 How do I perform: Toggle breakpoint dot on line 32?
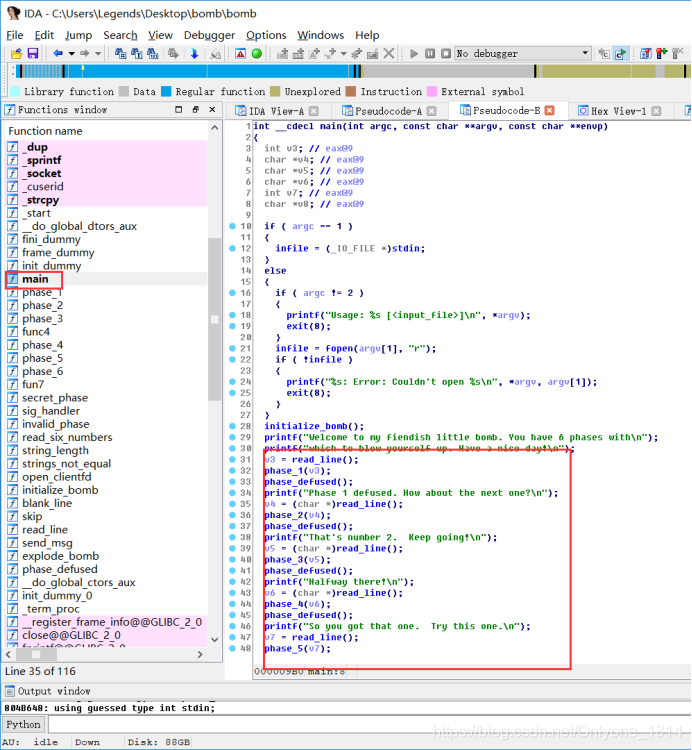tap(232, 471)
